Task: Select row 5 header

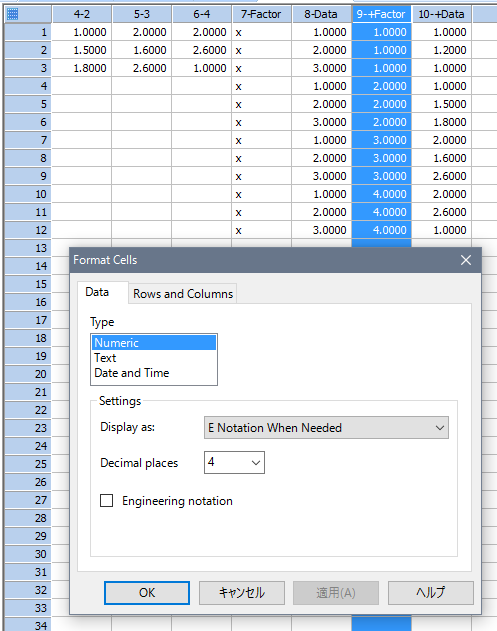Action: [x=28, y=104]
